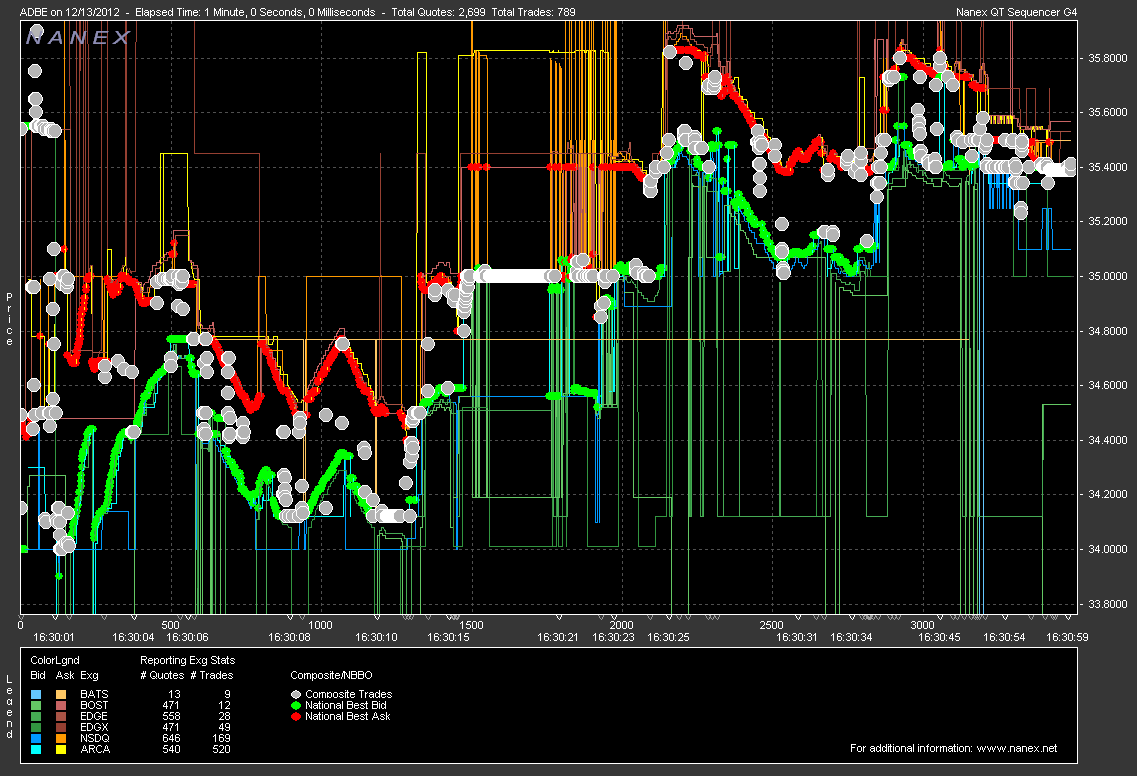Select the NSDQ ask color swatch
Screen dimensions: 1137x776
tap(61, 738)
